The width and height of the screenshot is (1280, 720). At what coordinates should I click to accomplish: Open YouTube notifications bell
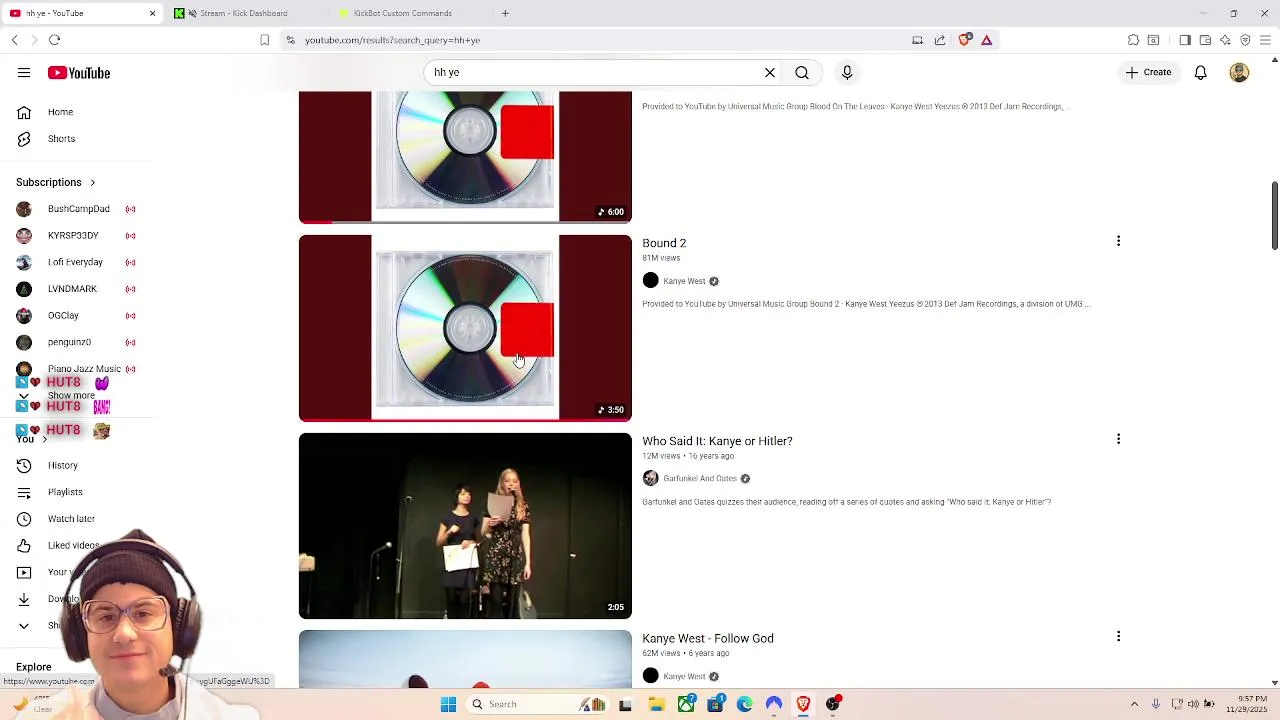(1201, 72)
